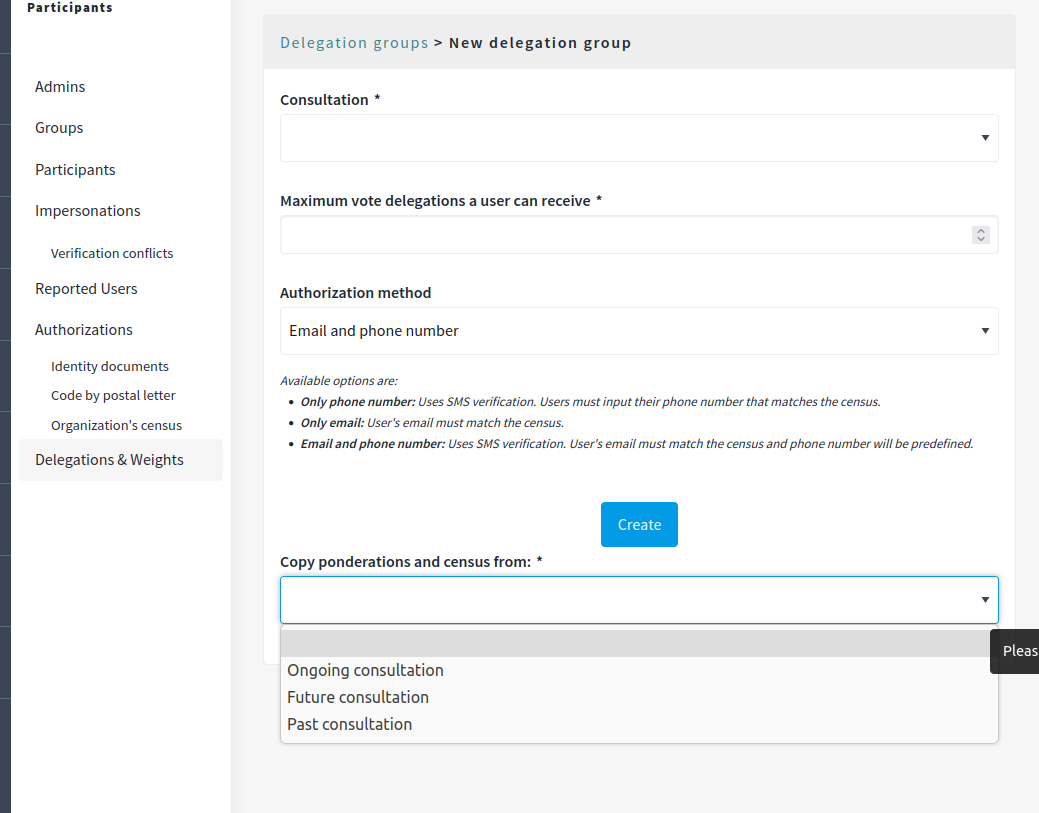Open the Groups section

59,127
